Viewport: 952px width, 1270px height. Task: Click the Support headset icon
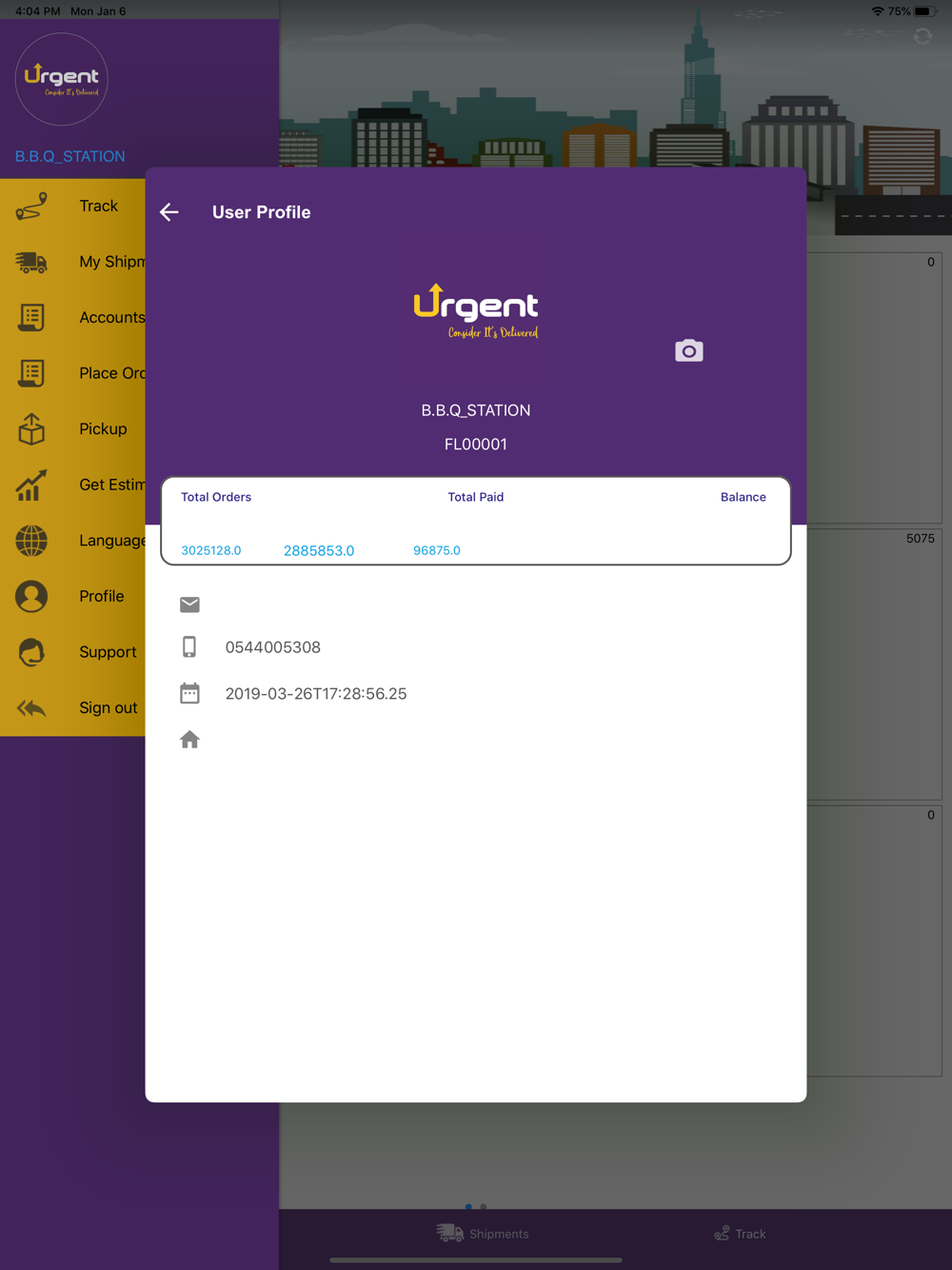coord(31,652)
